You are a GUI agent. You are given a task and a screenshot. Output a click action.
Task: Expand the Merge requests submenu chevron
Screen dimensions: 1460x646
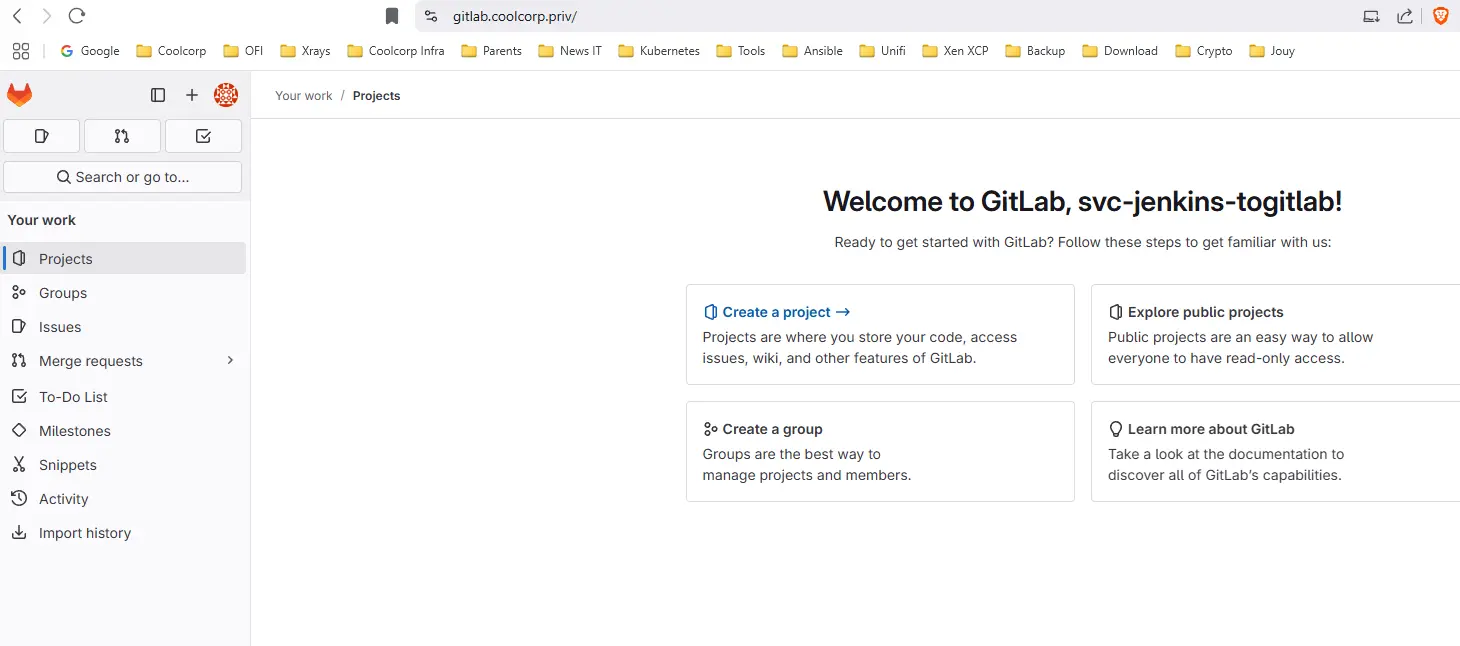230,360
